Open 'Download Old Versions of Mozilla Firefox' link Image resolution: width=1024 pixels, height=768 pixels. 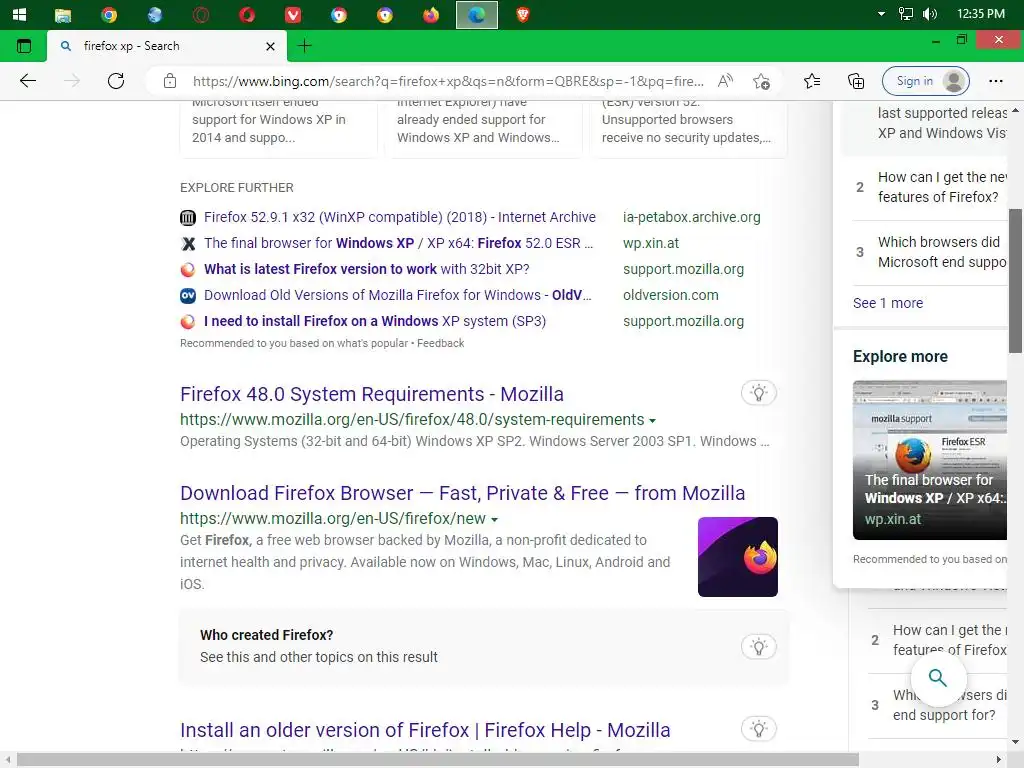pyautogui.click(x=398, y=295)
